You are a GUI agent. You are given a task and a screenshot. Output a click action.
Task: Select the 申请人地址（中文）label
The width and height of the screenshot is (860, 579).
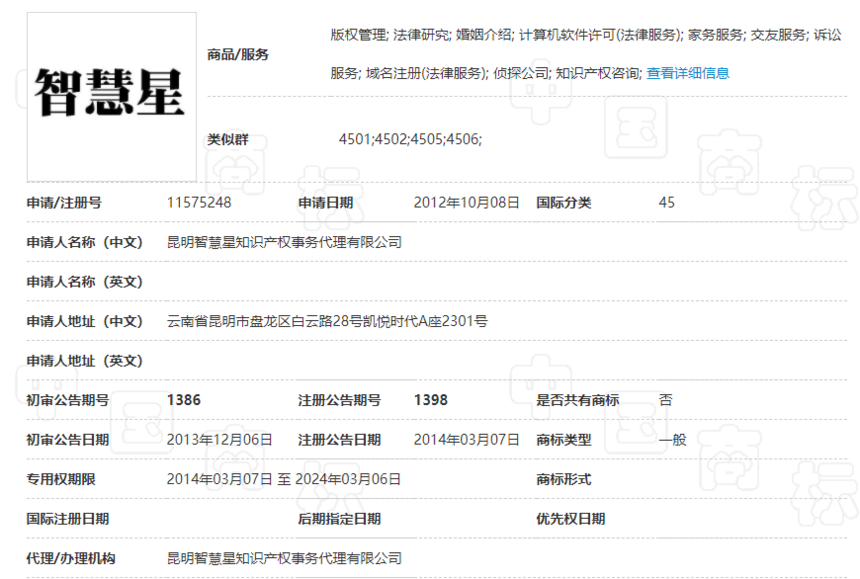84,321
